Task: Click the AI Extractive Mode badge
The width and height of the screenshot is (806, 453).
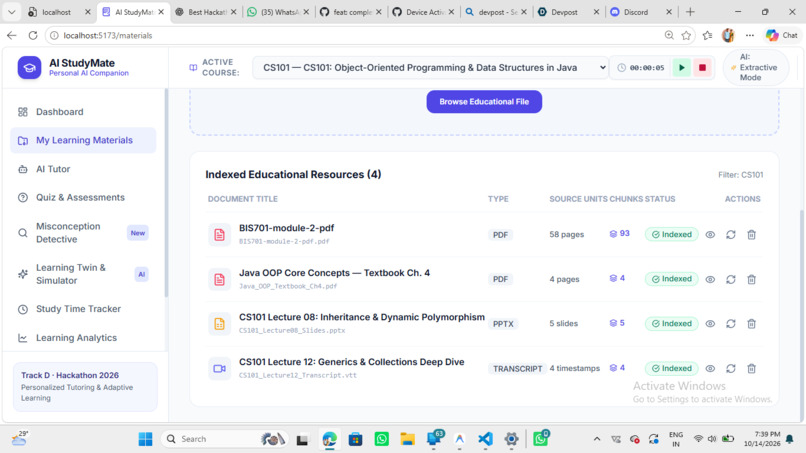Action: tap(755, 67)
